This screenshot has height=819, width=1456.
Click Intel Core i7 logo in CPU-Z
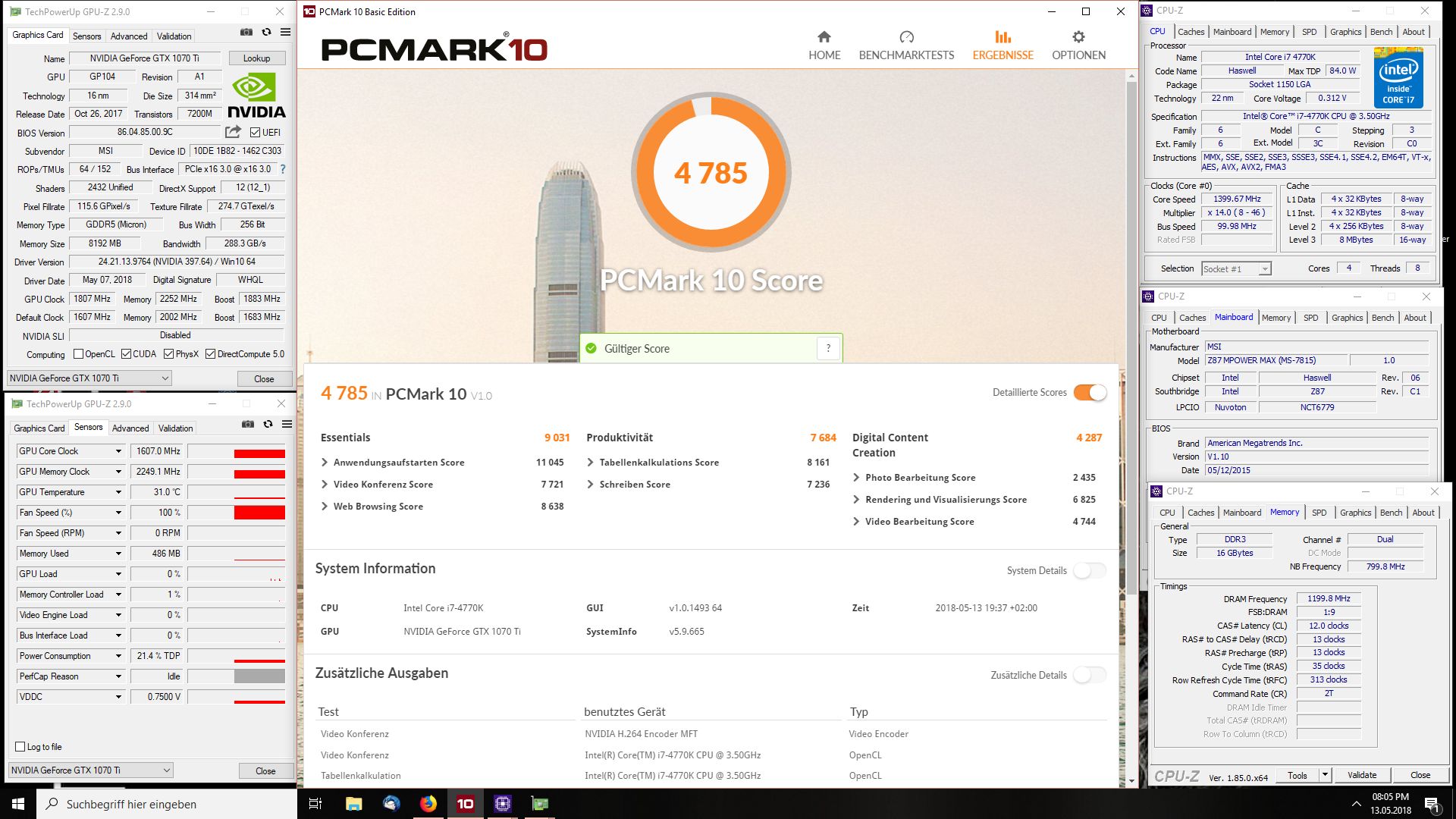click(x=1398, y=77)
